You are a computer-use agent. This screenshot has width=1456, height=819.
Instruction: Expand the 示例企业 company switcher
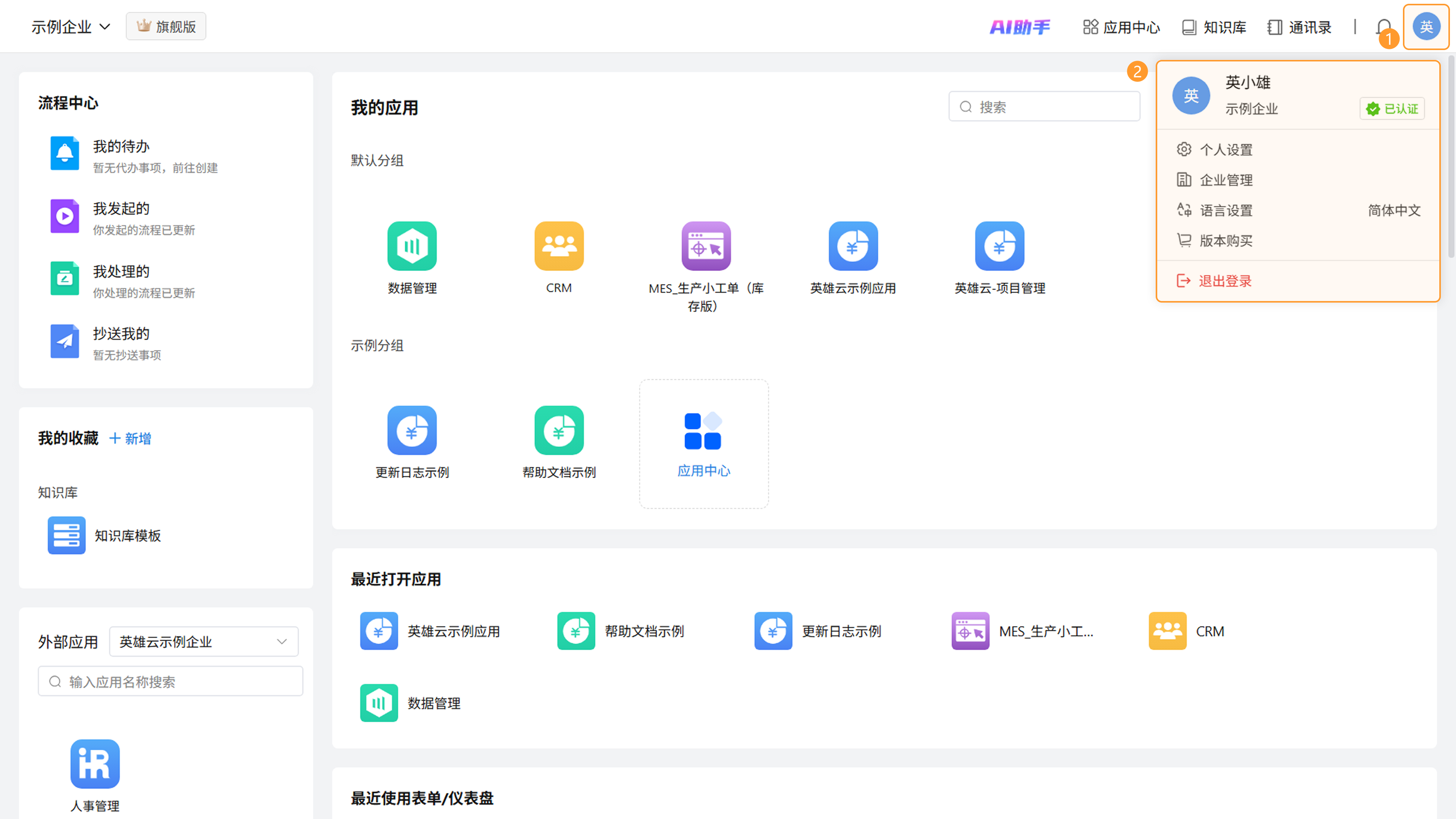pyautogui.click(x=71, y=27)
